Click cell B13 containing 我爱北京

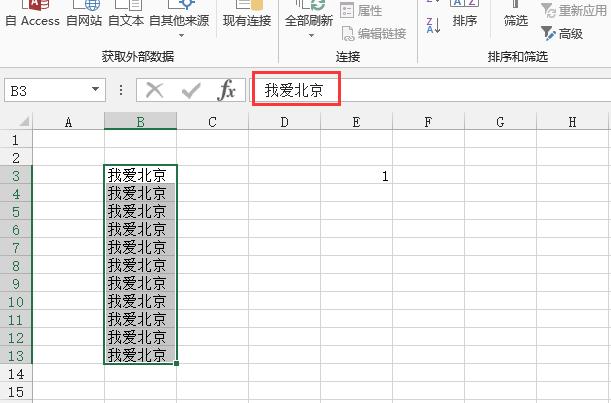click(x=141, y=355)
